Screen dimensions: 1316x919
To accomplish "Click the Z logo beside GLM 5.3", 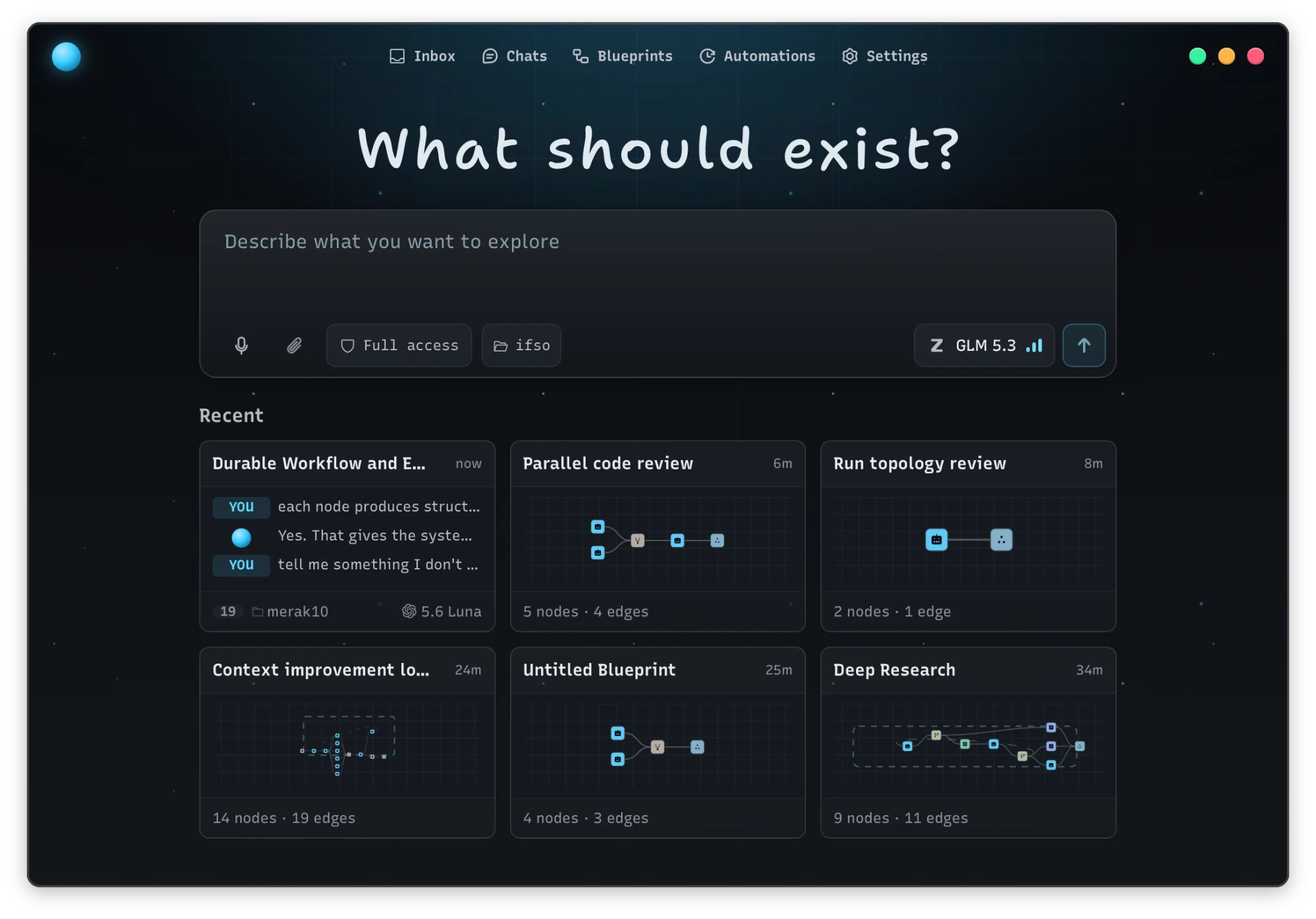I will [x=937, y=346].
